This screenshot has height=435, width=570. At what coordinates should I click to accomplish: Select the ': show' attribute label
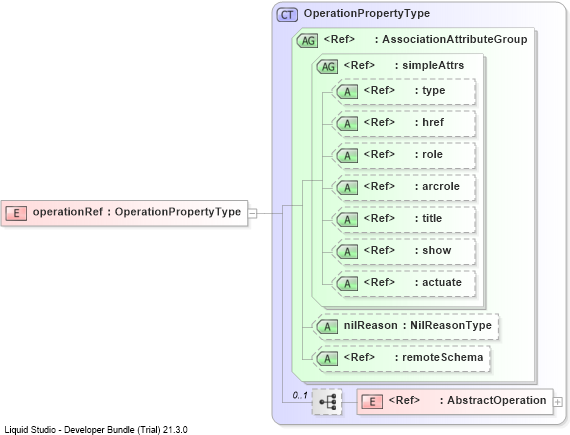click(x=433, y=250)
